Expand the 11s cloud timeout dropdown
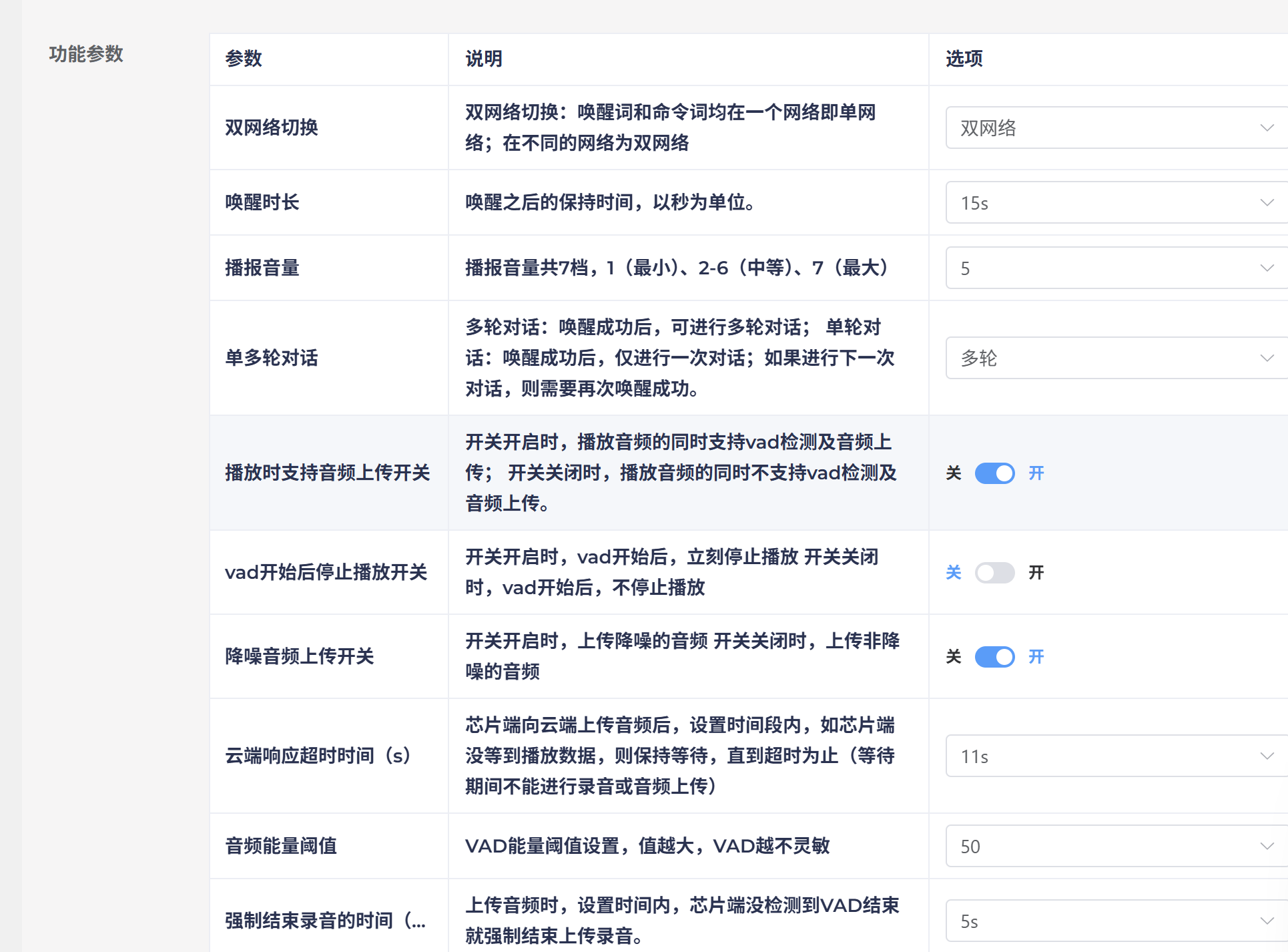1288x952 pixels. pyautogui.click(x=1108, y=756)
